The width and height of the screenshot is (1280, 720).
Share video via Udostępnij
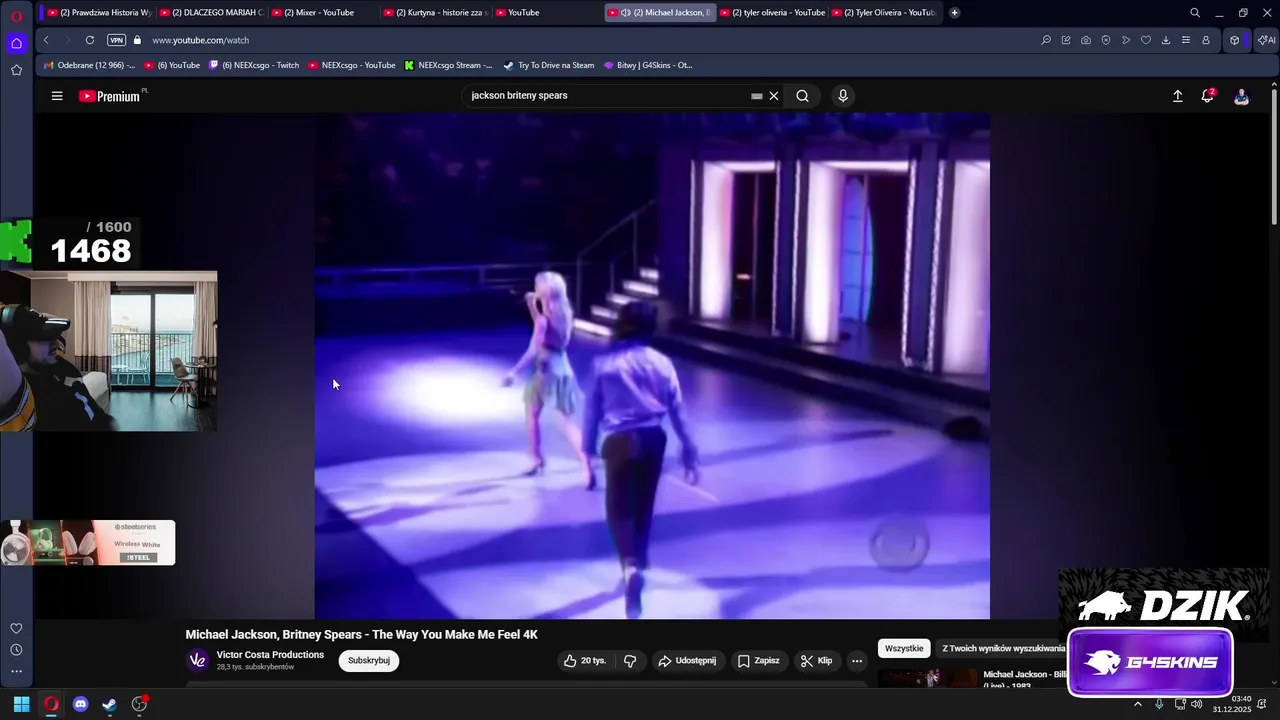(x=687, y=661)
